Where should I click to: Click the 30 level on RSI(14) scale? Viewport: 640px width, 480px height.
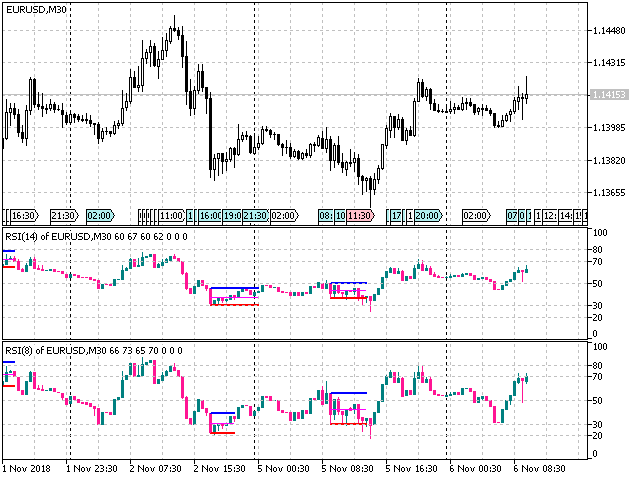[x=598, y=305]
